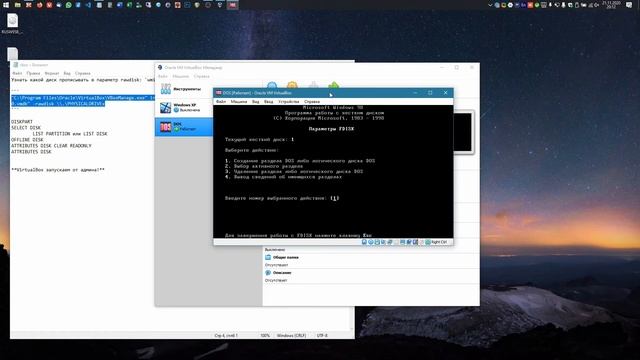Viewport: 640px width, 360px height.
Task: Click the blue new machine toolbar icon
Action: coord(272,85)
